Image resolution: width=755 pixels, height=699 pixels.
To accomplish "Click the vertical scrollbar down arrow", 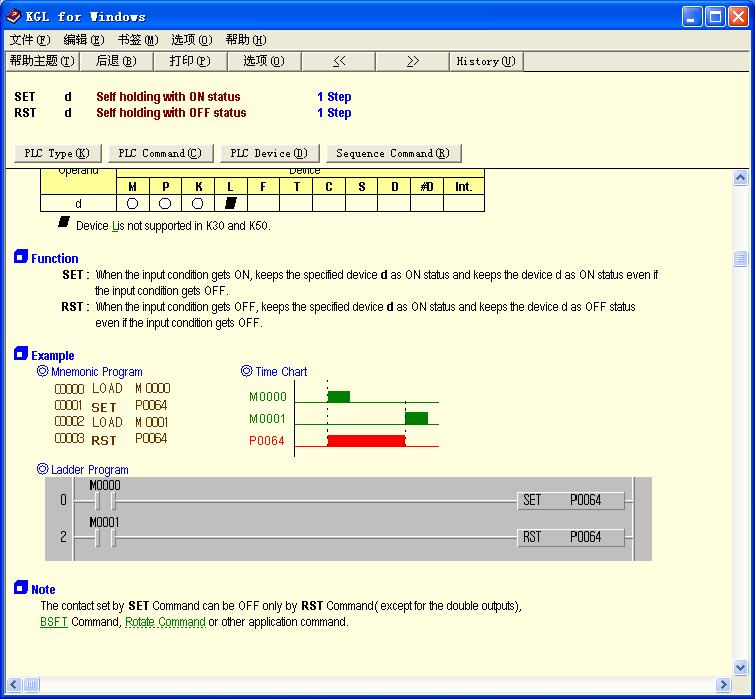I will (741, 667).
